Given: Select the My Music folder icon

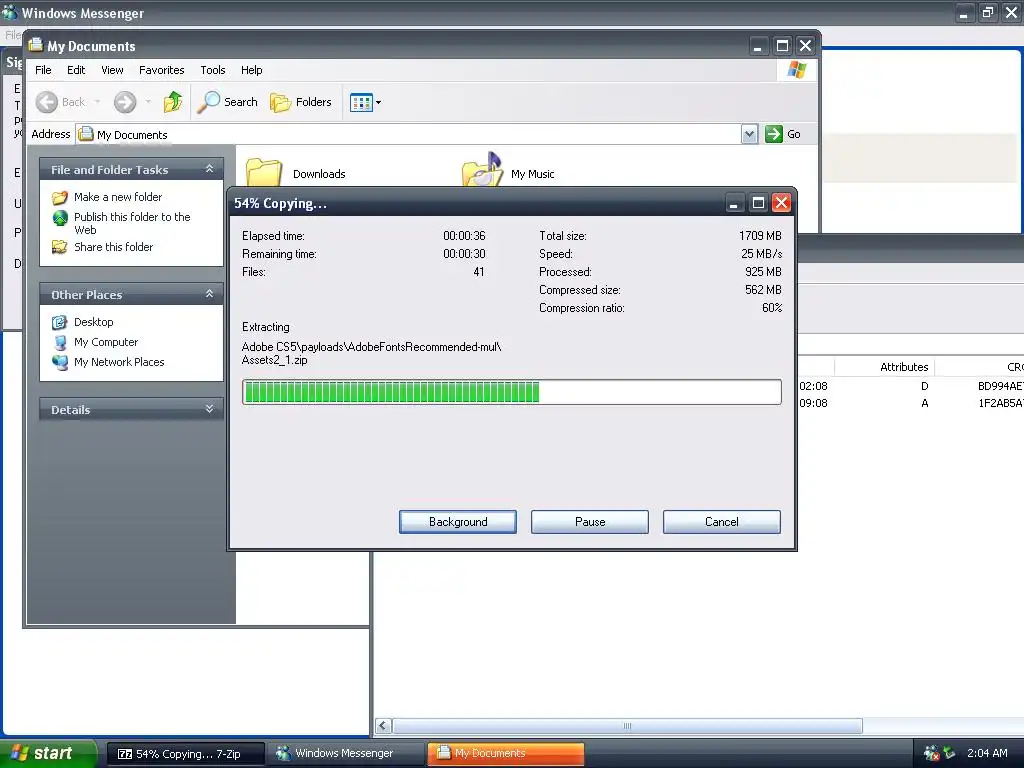Looking at the screenshot, I should click(483, 170).
